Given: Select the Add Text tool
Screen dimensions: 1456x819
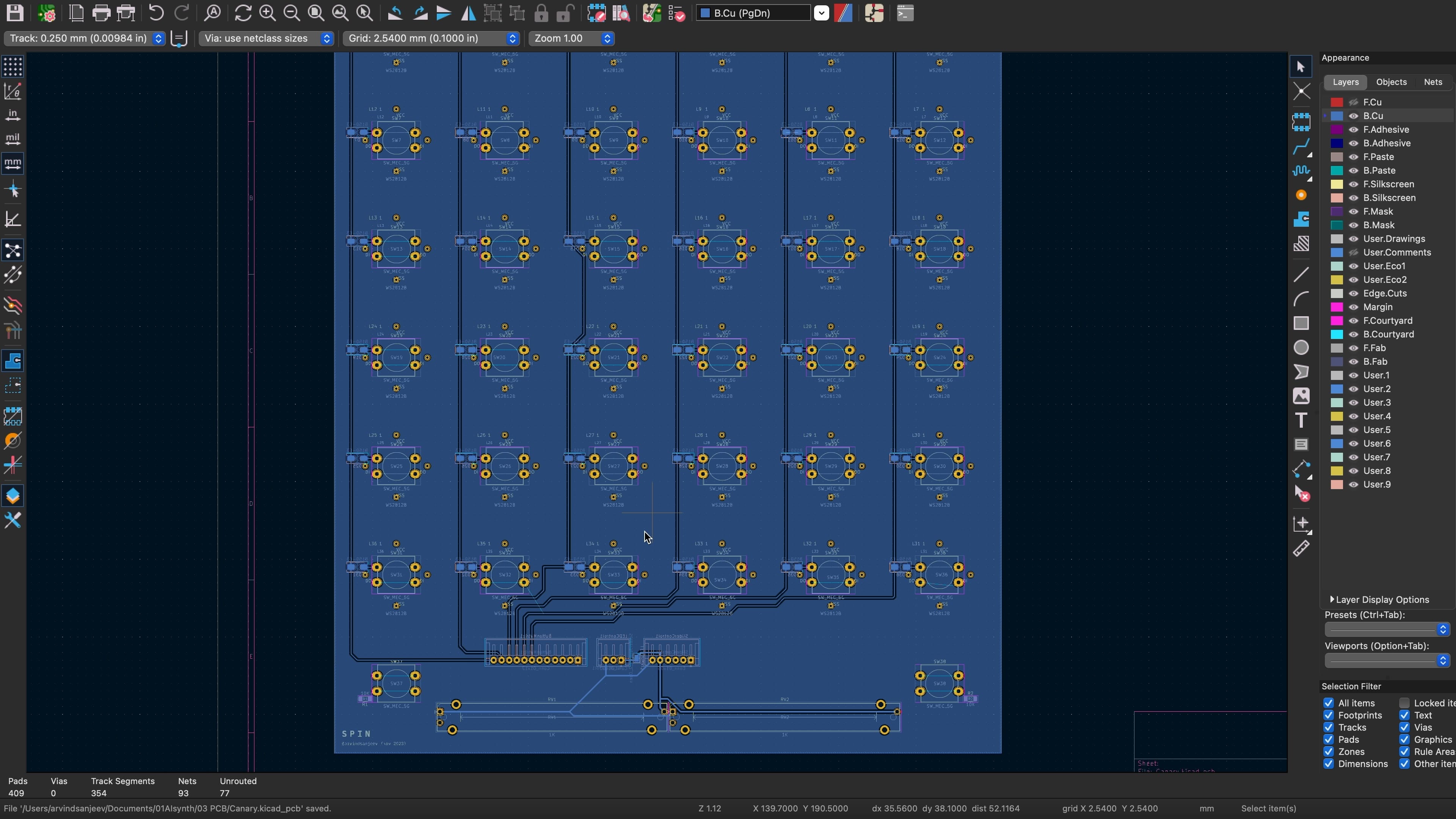Looking at the screenshot, I should point(1301,420).
